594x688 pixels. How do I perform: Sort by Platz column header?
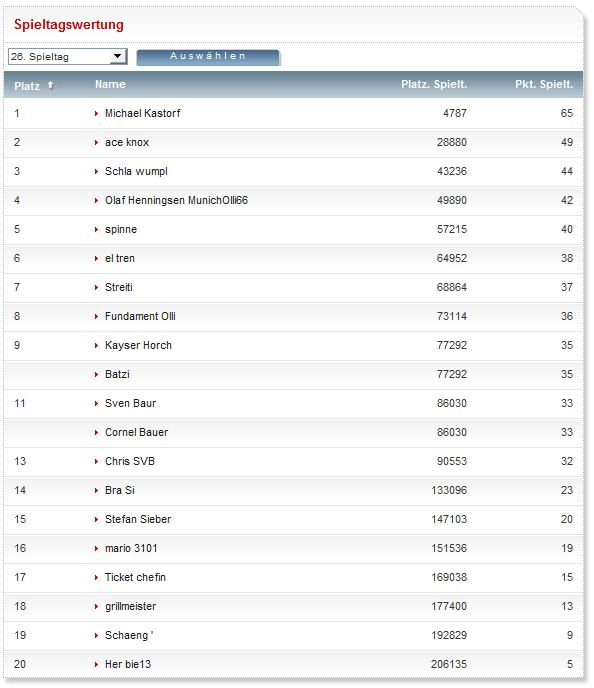(27, 86)
